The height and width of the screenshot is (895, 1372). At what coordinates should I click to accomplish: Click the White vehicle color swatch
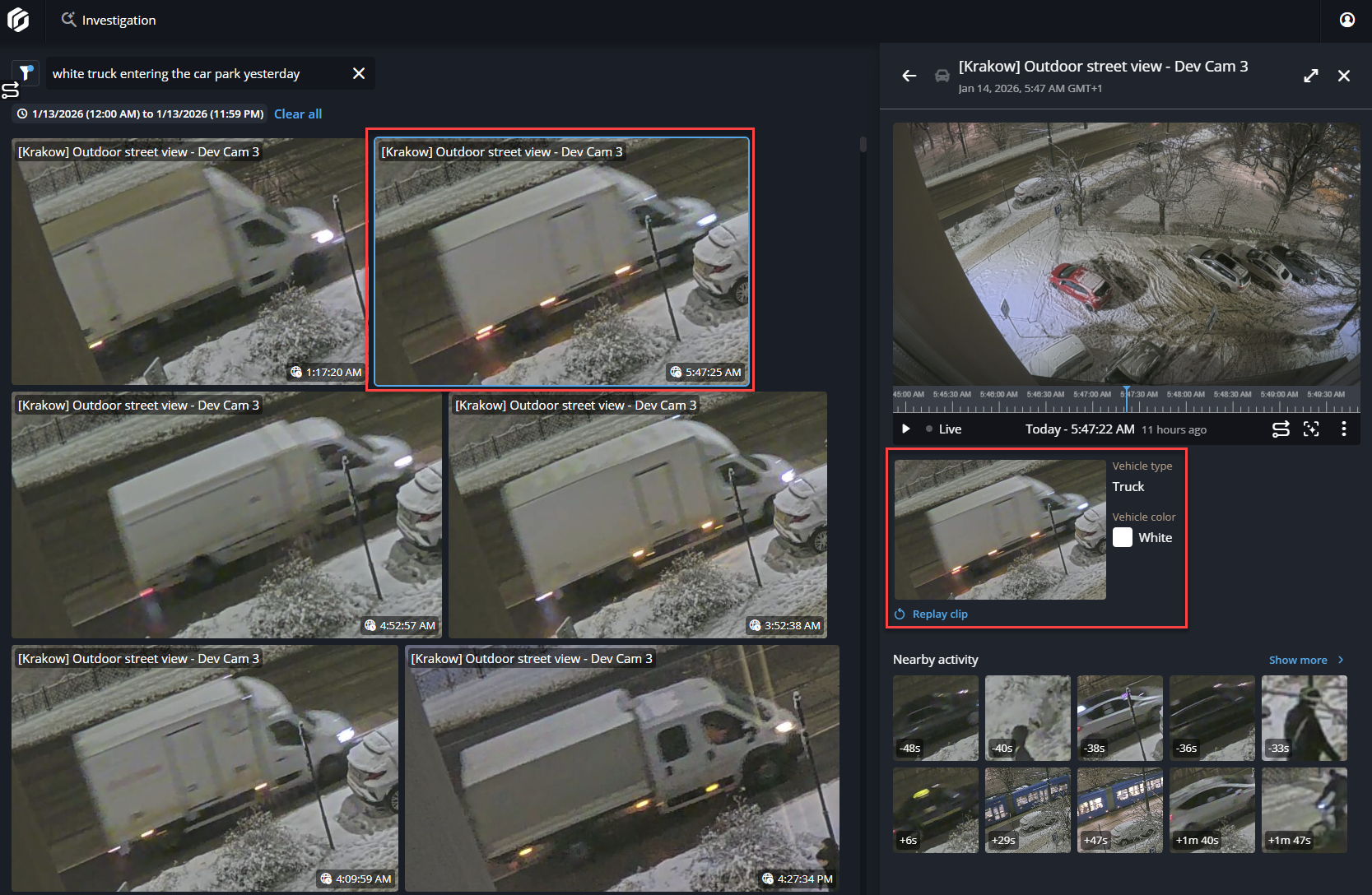1122,537
